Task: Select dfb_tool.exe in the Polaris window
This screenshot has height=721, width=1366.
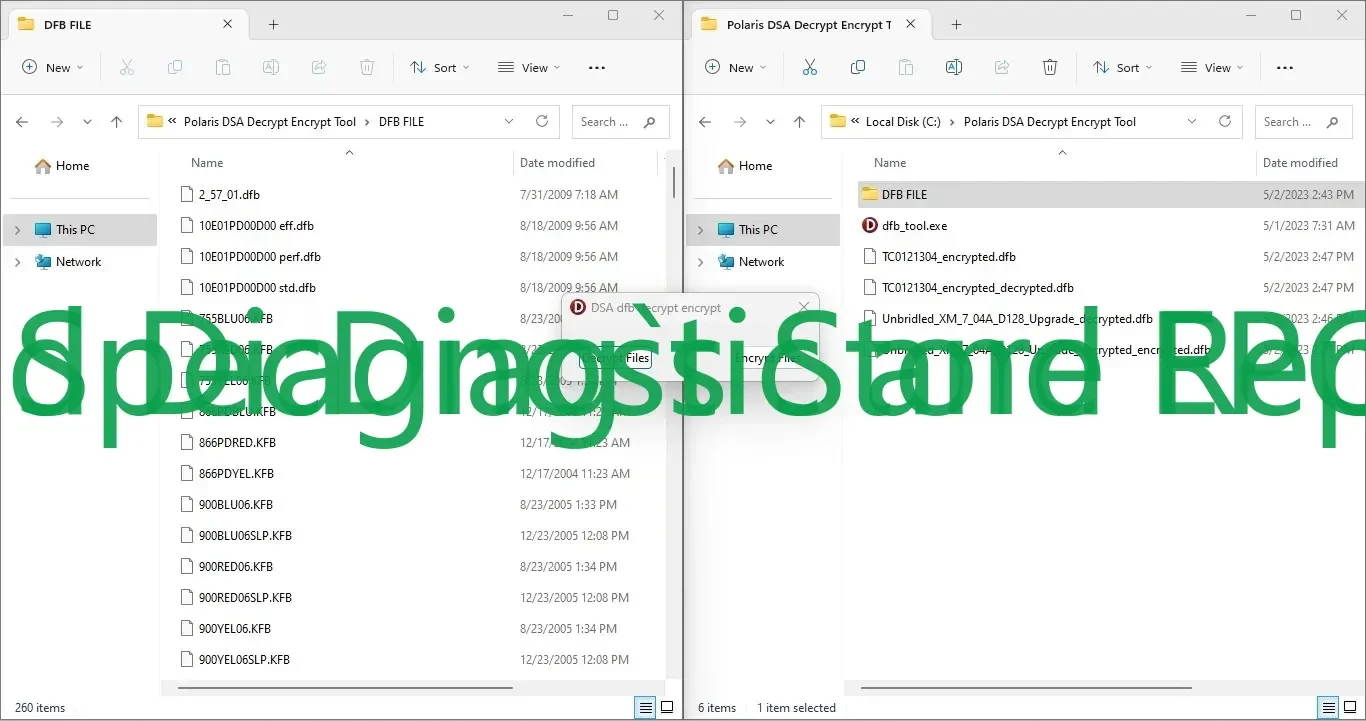Action: coord(914,226)
